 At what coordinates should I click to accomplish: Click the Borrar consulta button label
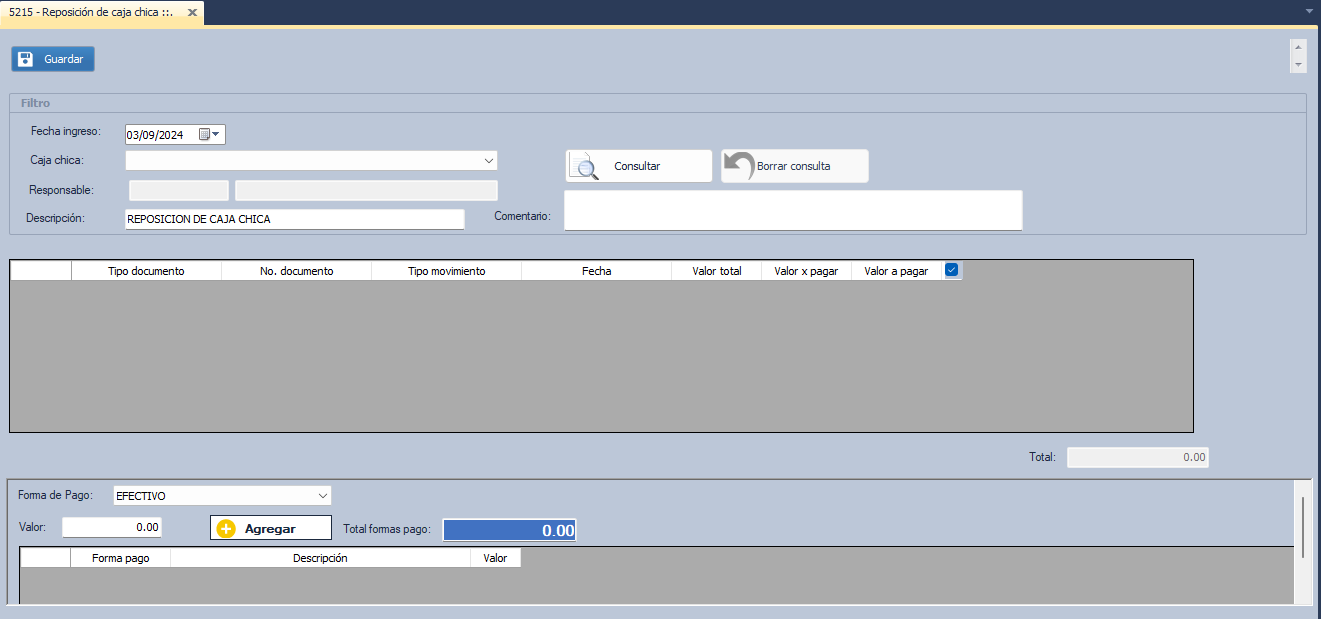(794, 166)
